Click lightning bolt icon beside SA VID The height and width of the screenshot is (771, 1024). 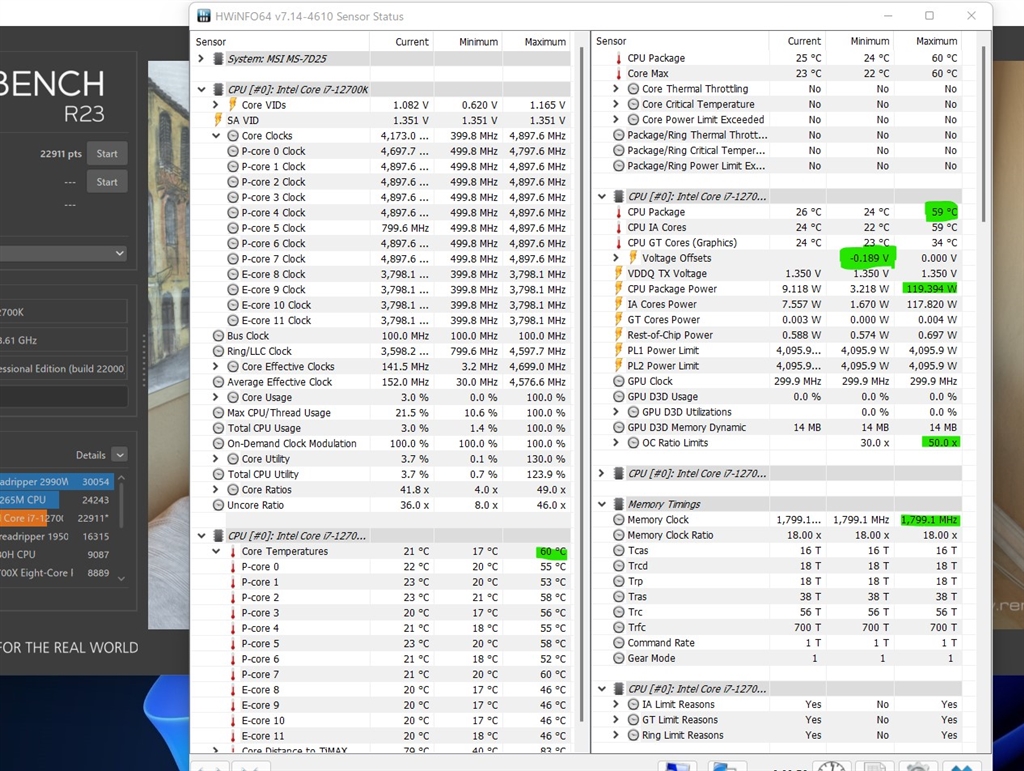coord(218,120)
